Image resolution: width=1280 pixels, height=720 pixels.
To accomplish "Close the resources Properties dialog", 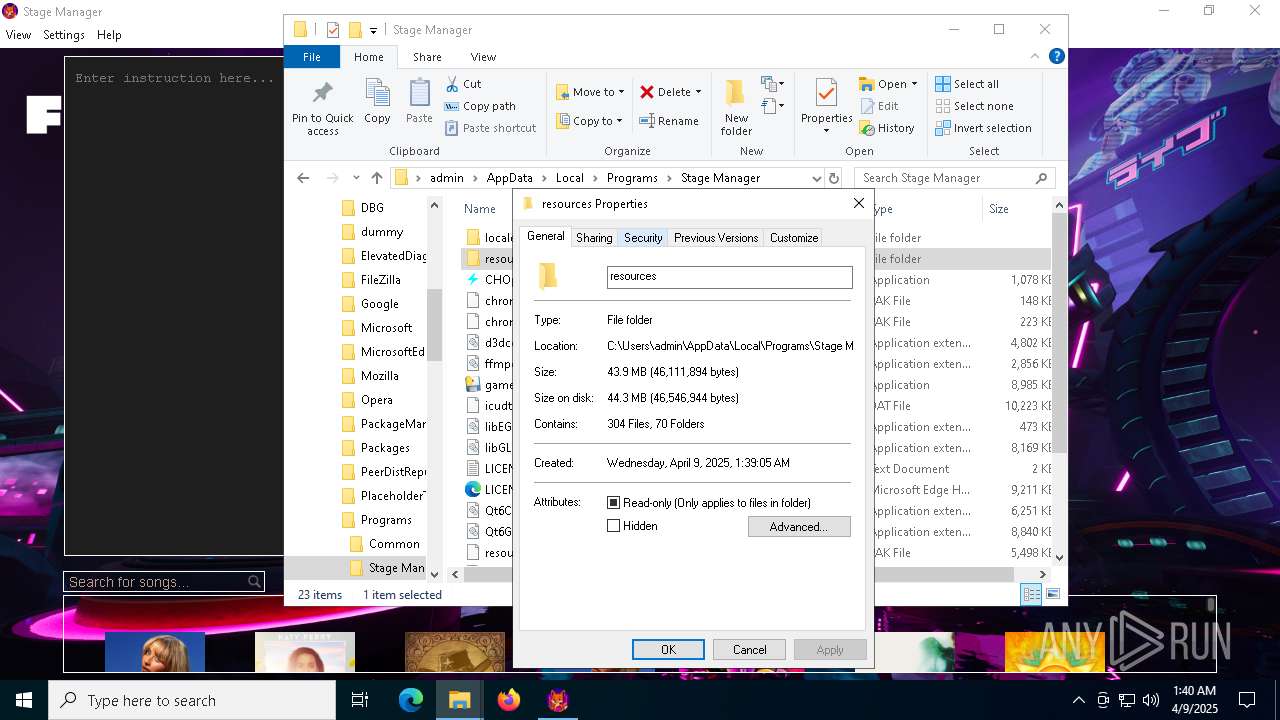I will click(858, 203).
